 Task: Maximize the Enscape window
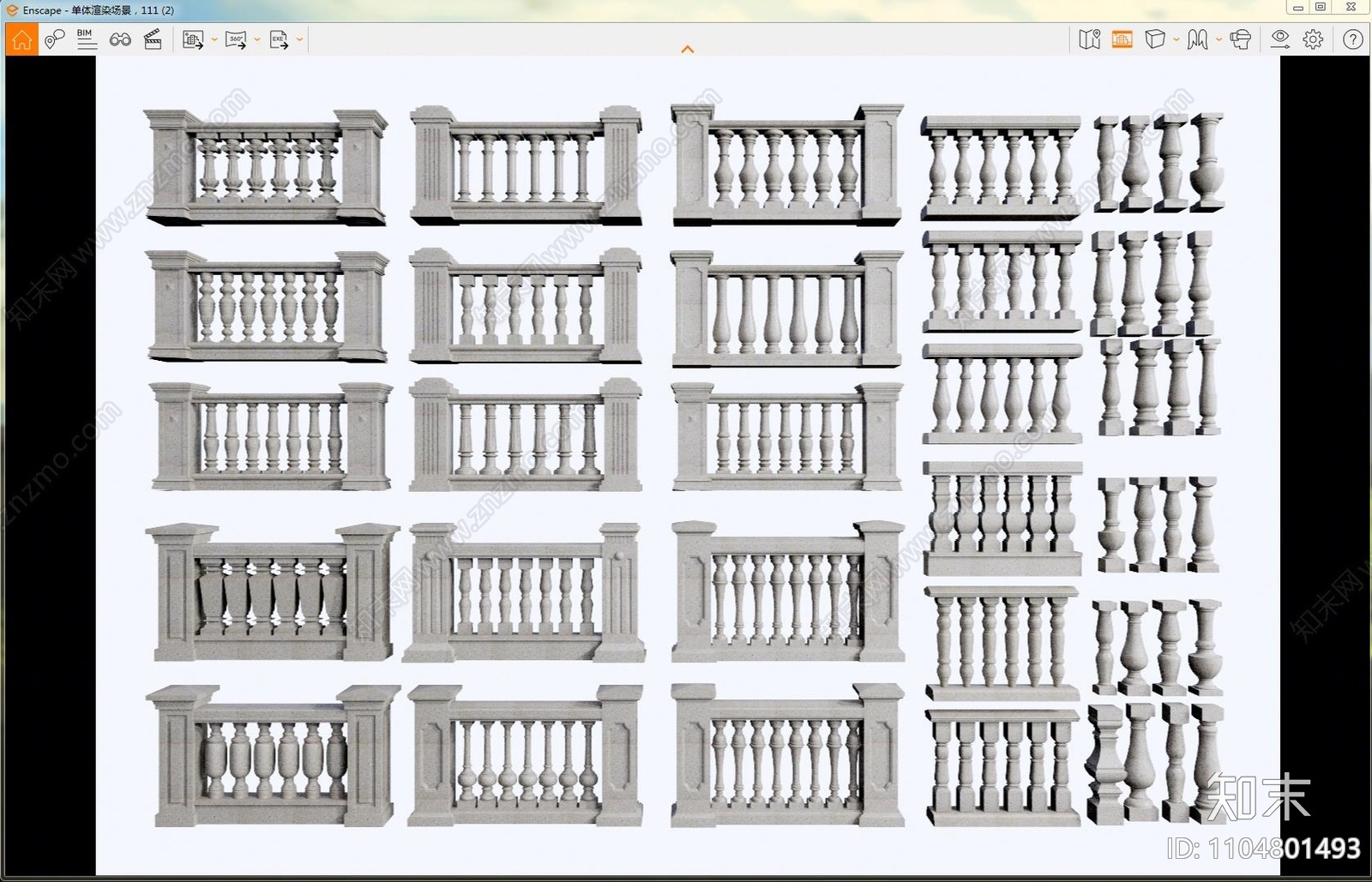(1321, 8)
